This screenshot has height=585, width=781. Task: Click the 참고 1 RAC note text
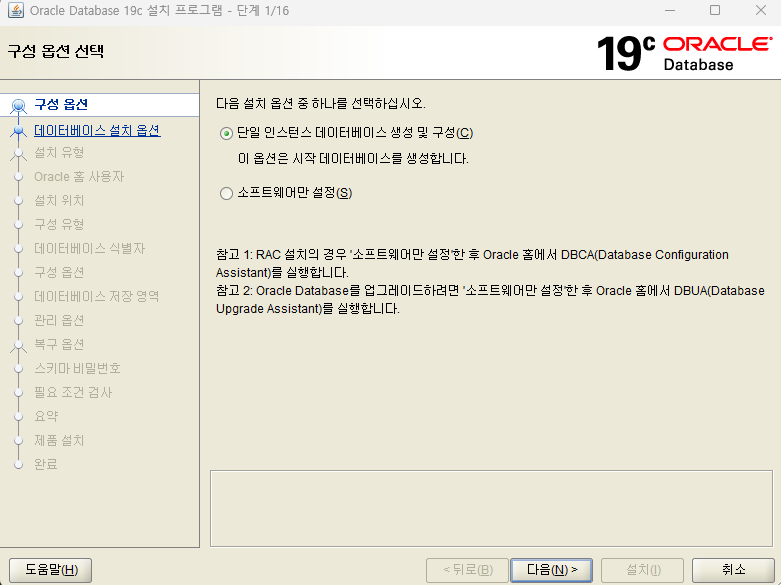click(472, 264)
